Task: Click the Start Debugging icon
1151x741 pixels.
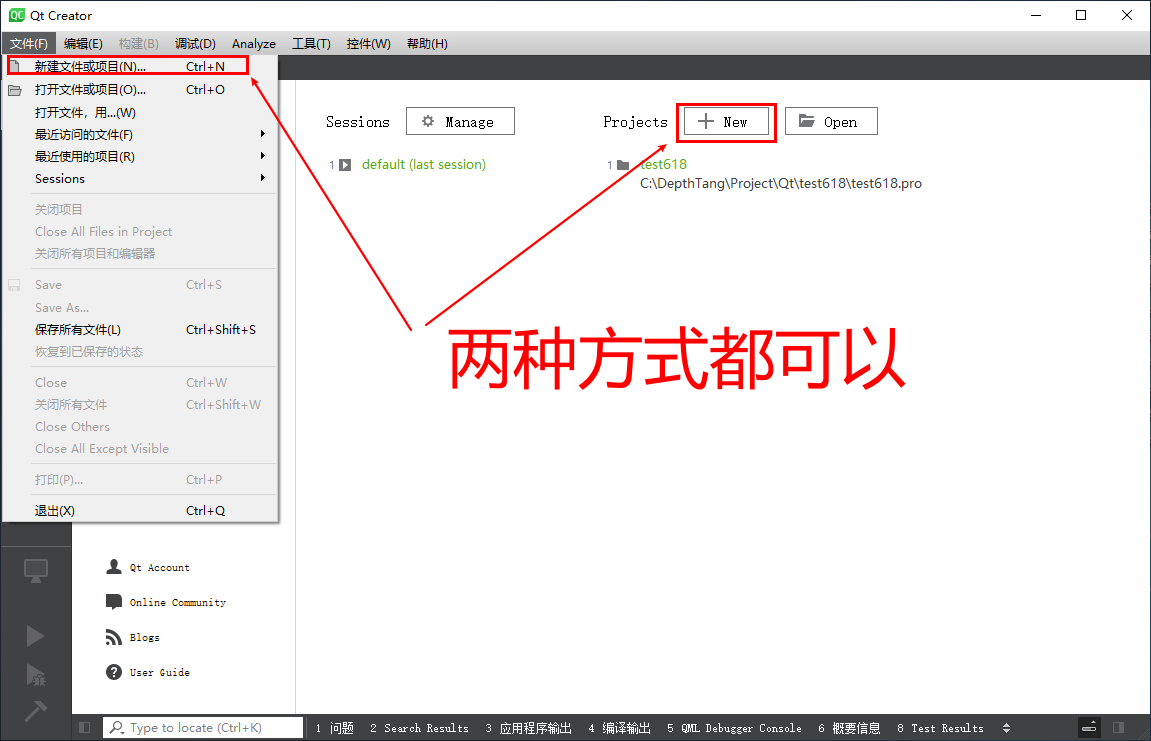Action: pos(35,674)
